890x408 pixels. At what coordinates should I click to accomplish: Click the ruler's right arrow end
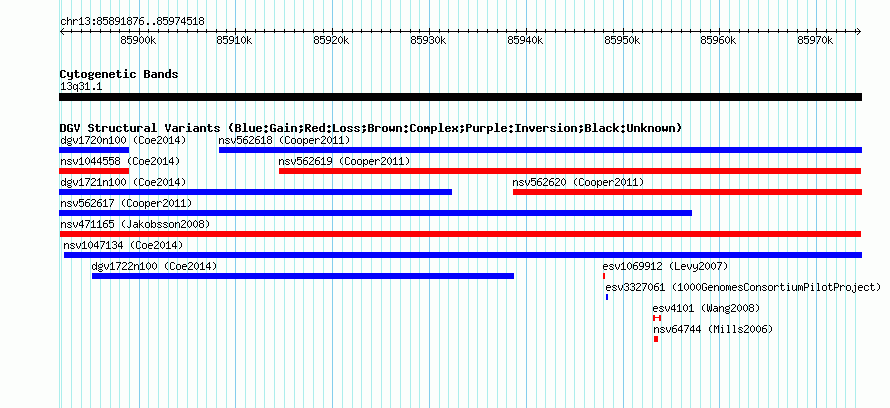[859, 31]
